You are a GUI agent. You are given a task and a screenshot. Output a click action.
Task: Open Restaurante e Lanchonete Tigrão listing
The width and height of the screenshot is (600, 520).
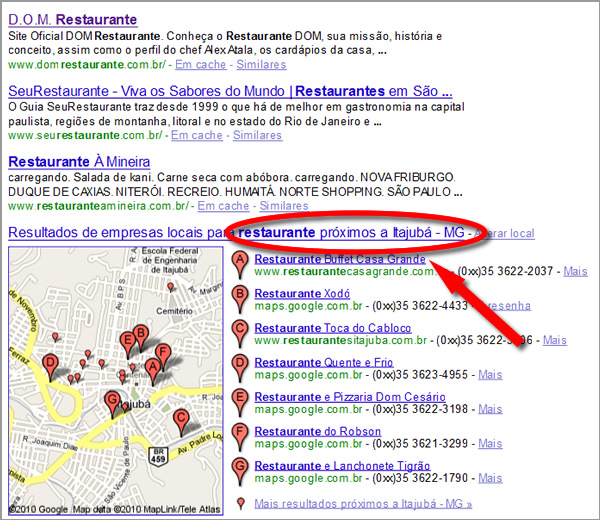pos(344,465)
